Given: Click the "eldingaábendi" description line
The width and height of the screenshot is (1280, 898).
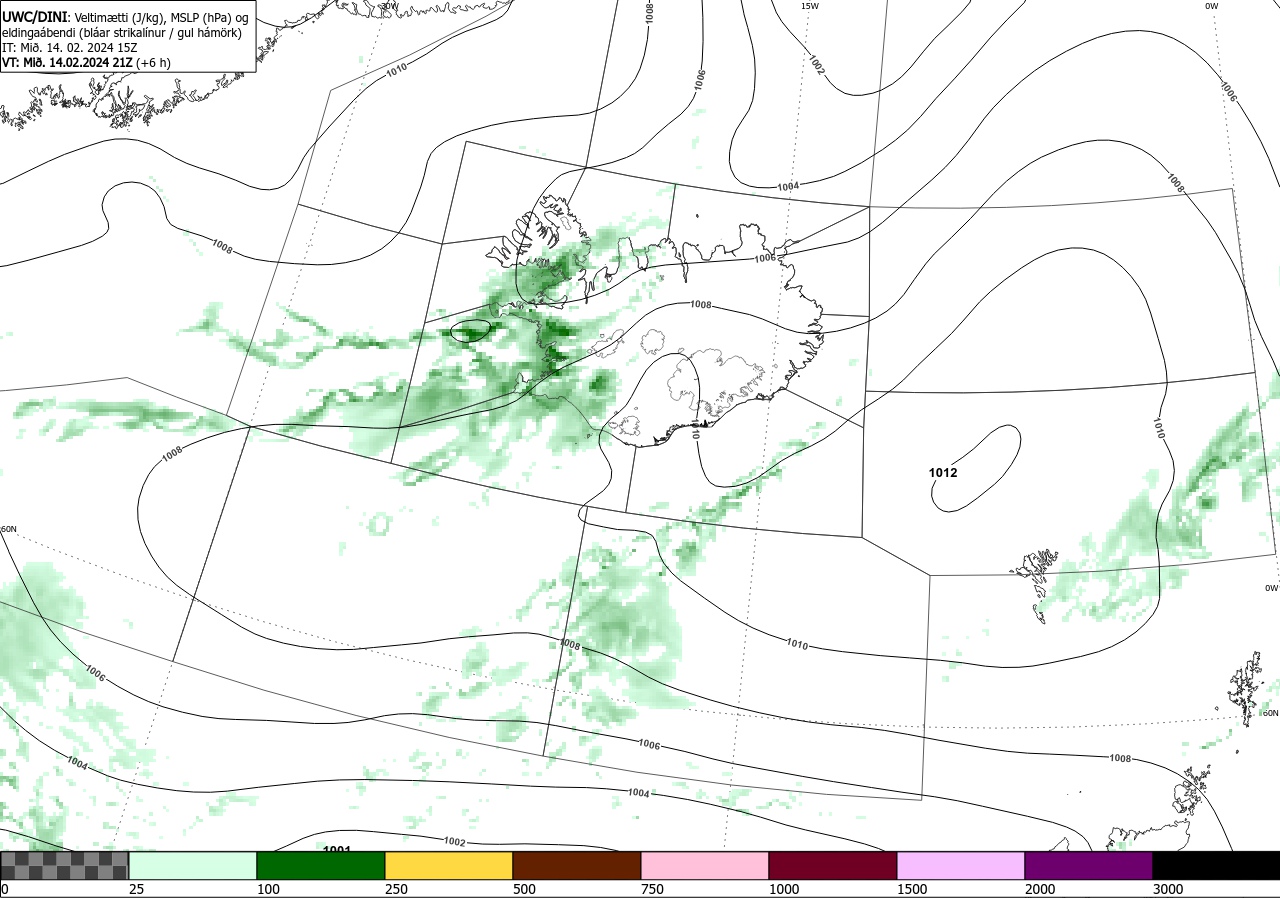Looking at the screenshot, I should tap(122, 33).
